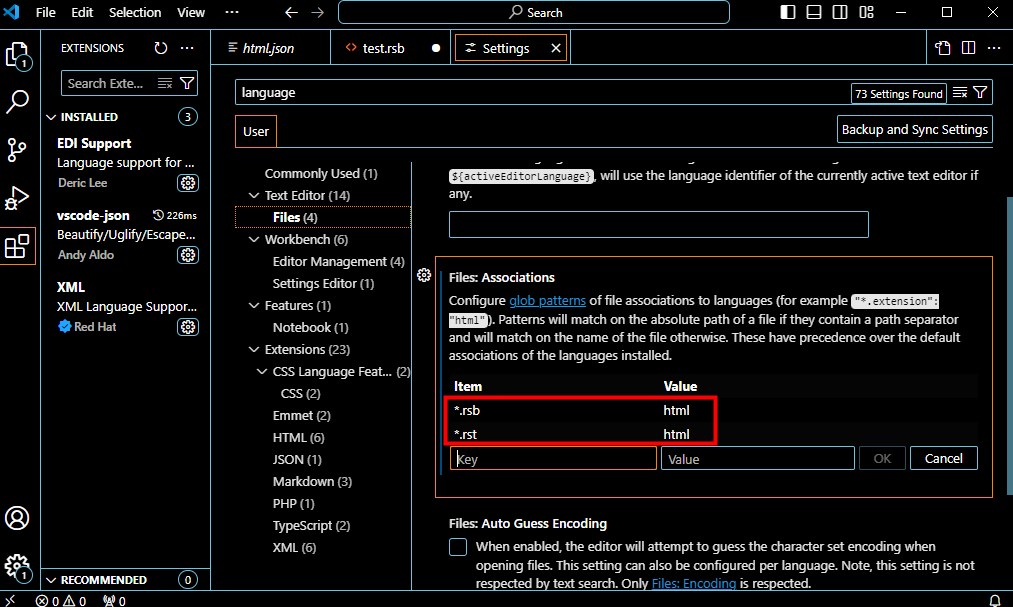
Task: Open the File menu
Action: (45, 12)
